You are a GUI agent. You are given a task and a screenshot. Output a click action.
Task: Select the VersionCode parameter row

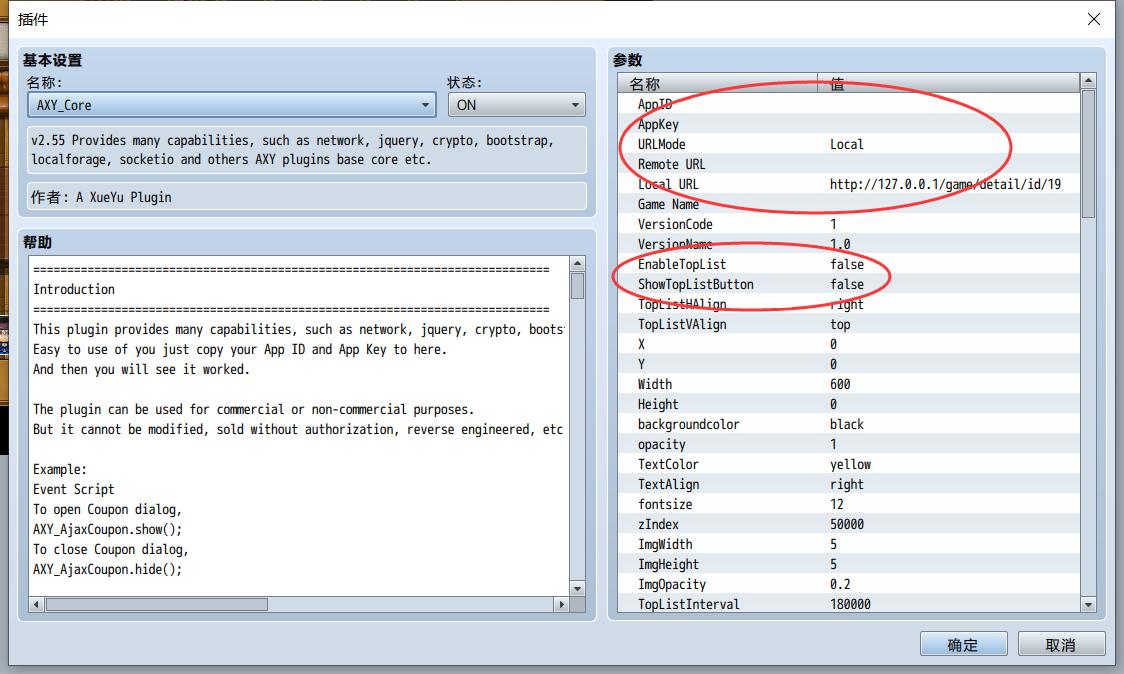849,224
